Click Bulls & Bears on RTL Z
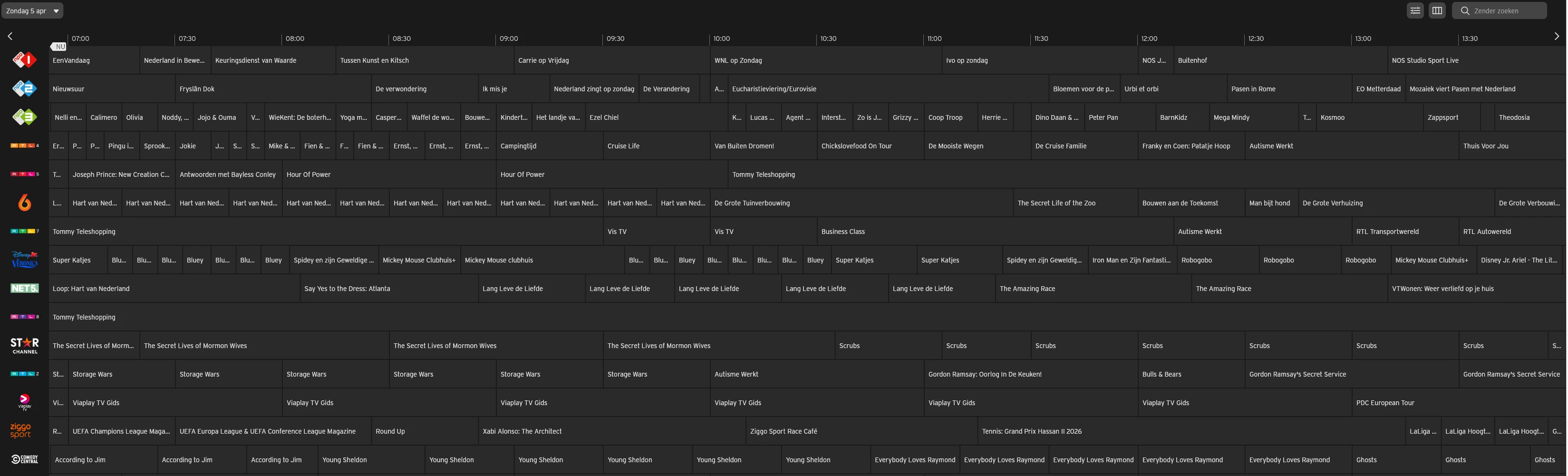The height and width of the screenshot is (476, 1568). click(1191, 374)
